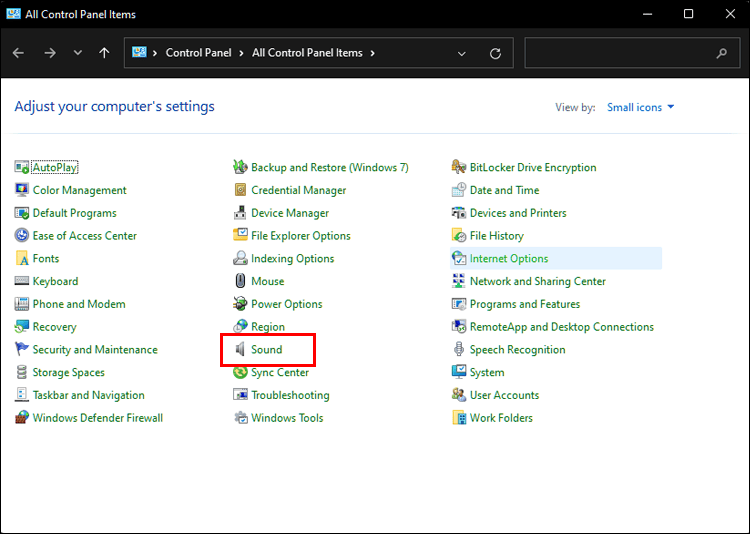Expand chevron after All Control Panel Items

[373, 53]
